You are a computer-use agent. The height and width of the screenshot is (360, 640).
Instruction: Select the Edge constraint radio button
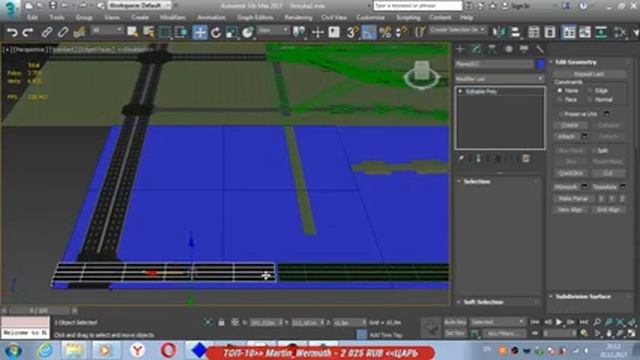pyautogui.click(x=590, y=90)
